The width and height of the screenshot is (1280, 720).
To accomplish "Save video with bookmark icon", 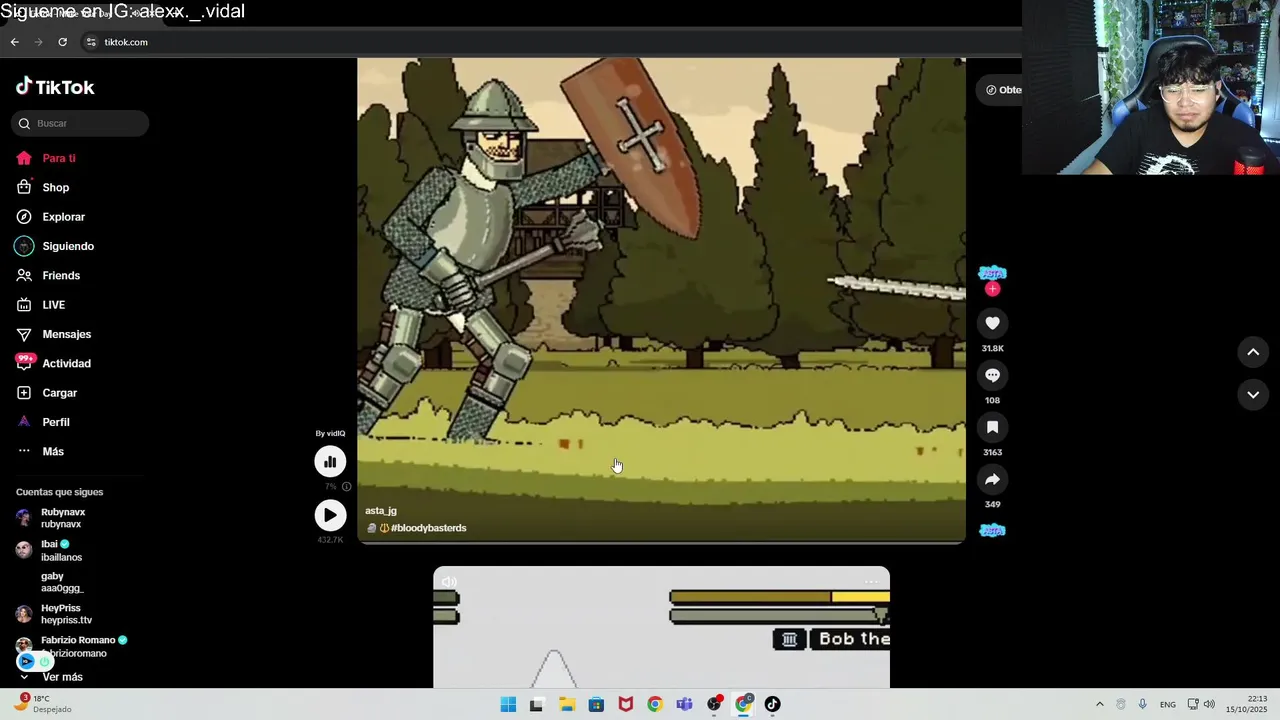I will (992, 427).
